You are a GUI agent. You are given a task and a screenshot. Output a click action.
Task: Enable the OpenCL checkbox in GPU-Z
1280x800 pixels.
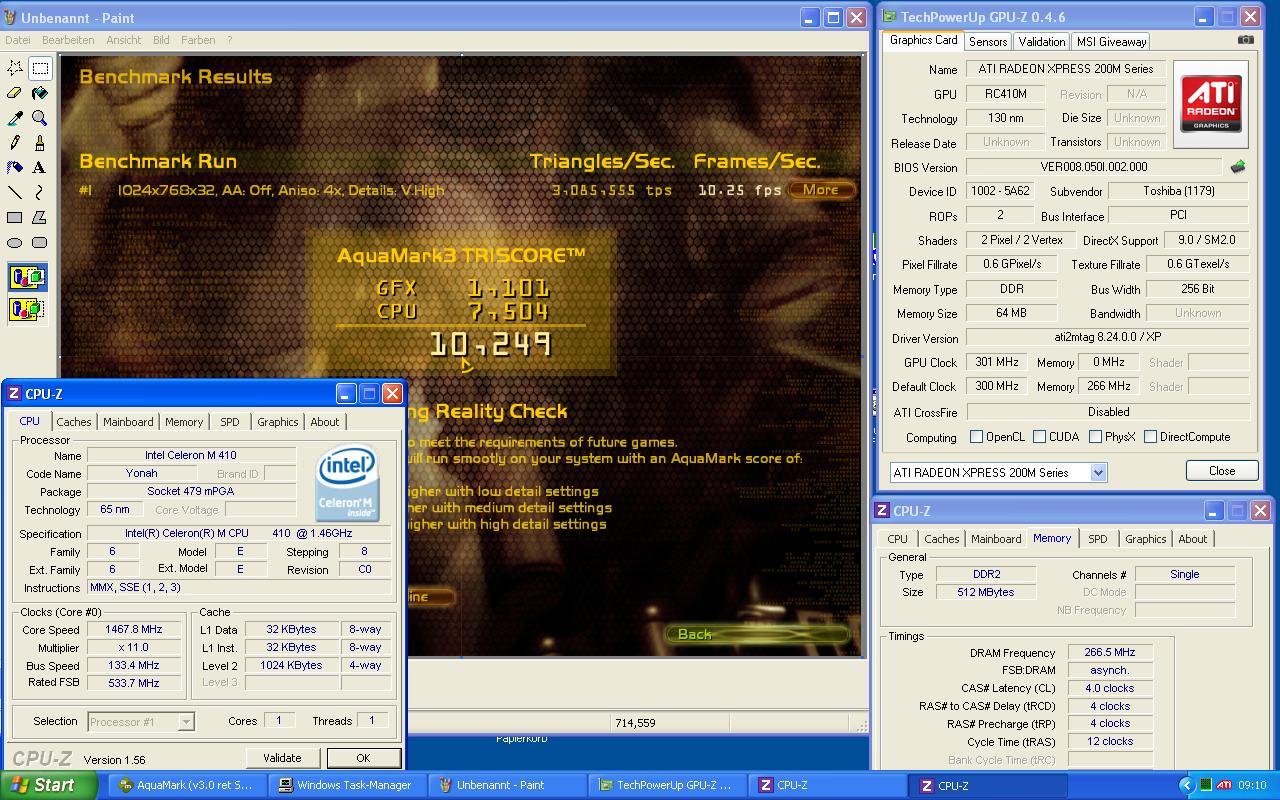pyautogui.click(x=976, y=437)
